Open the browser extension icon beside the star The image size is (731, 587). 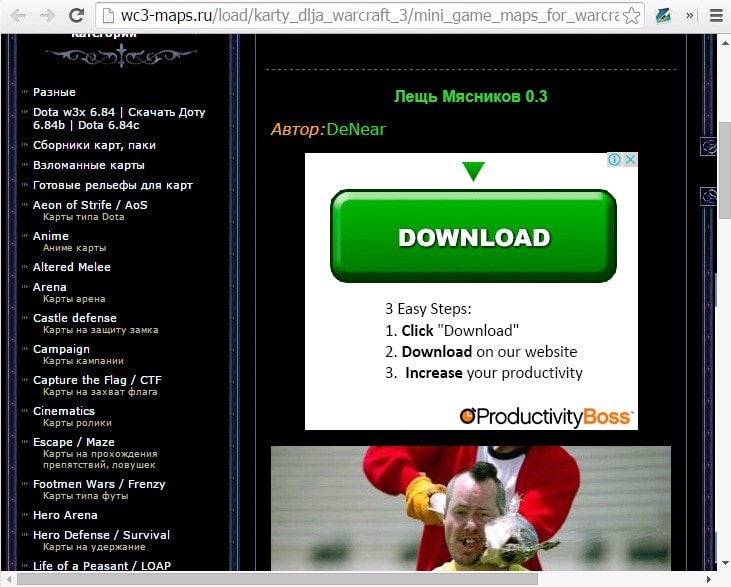click(662, 16)
